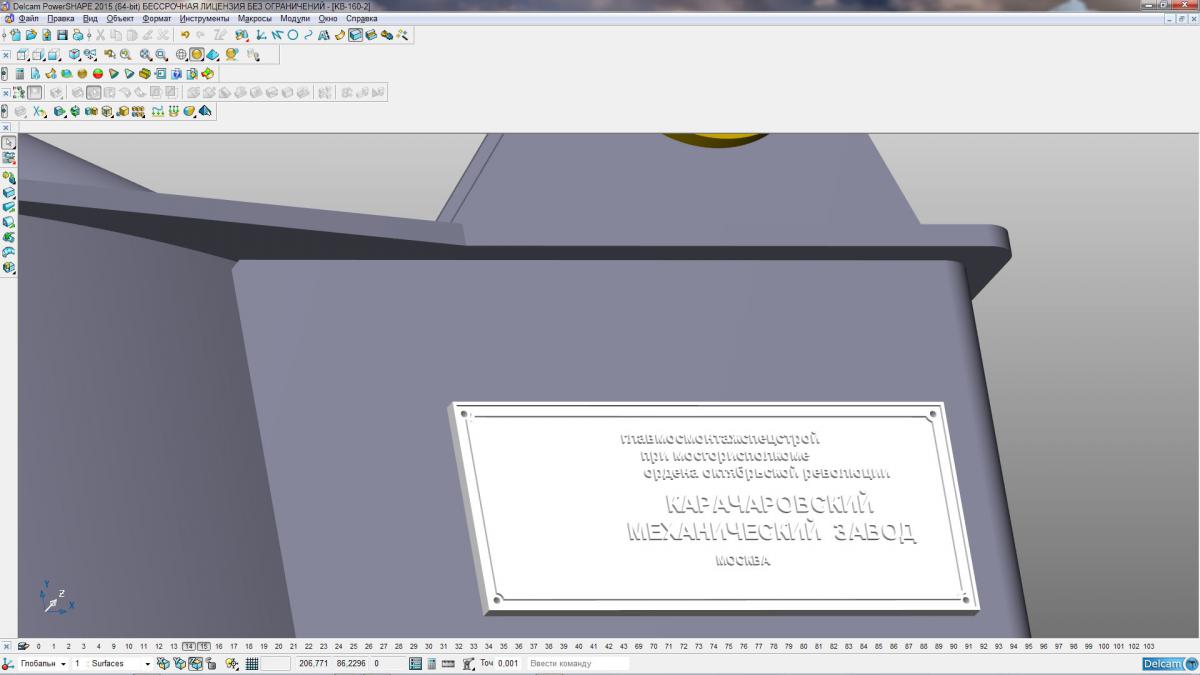This screenshot has height=675, width=1200.
Task: Select the Line drawing tool icon
Action: click(276, 35)
